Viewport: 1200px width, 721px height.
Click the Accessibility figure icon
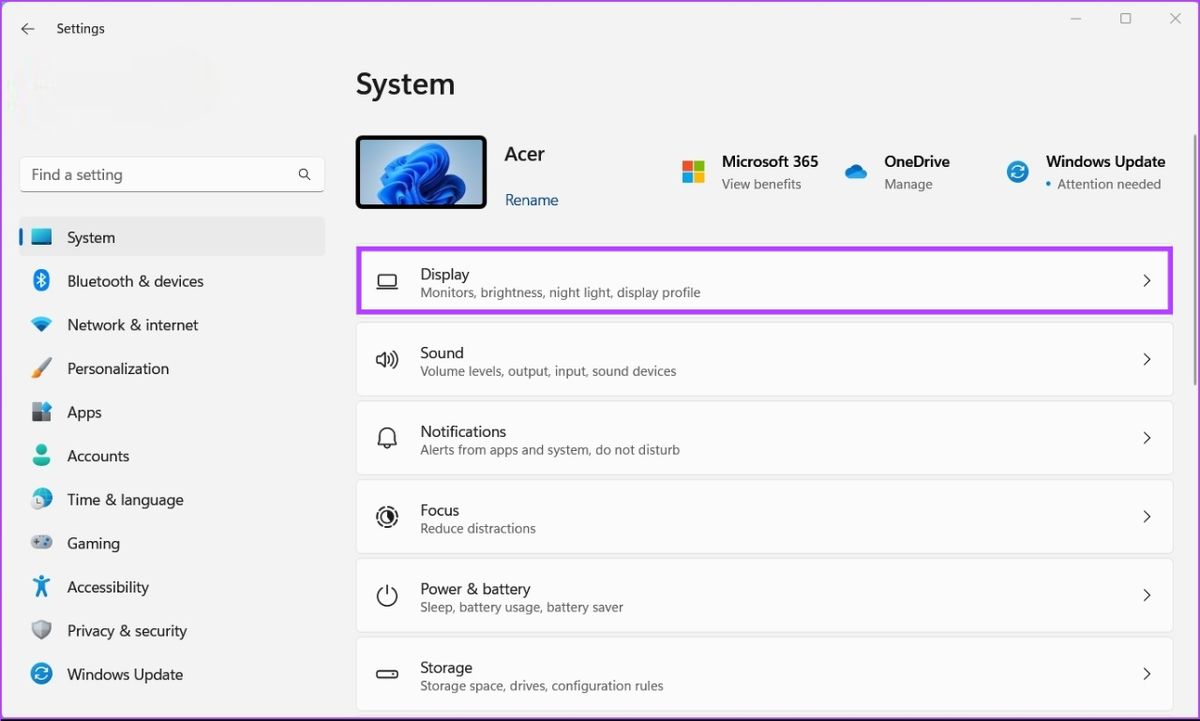pos(41,587)
